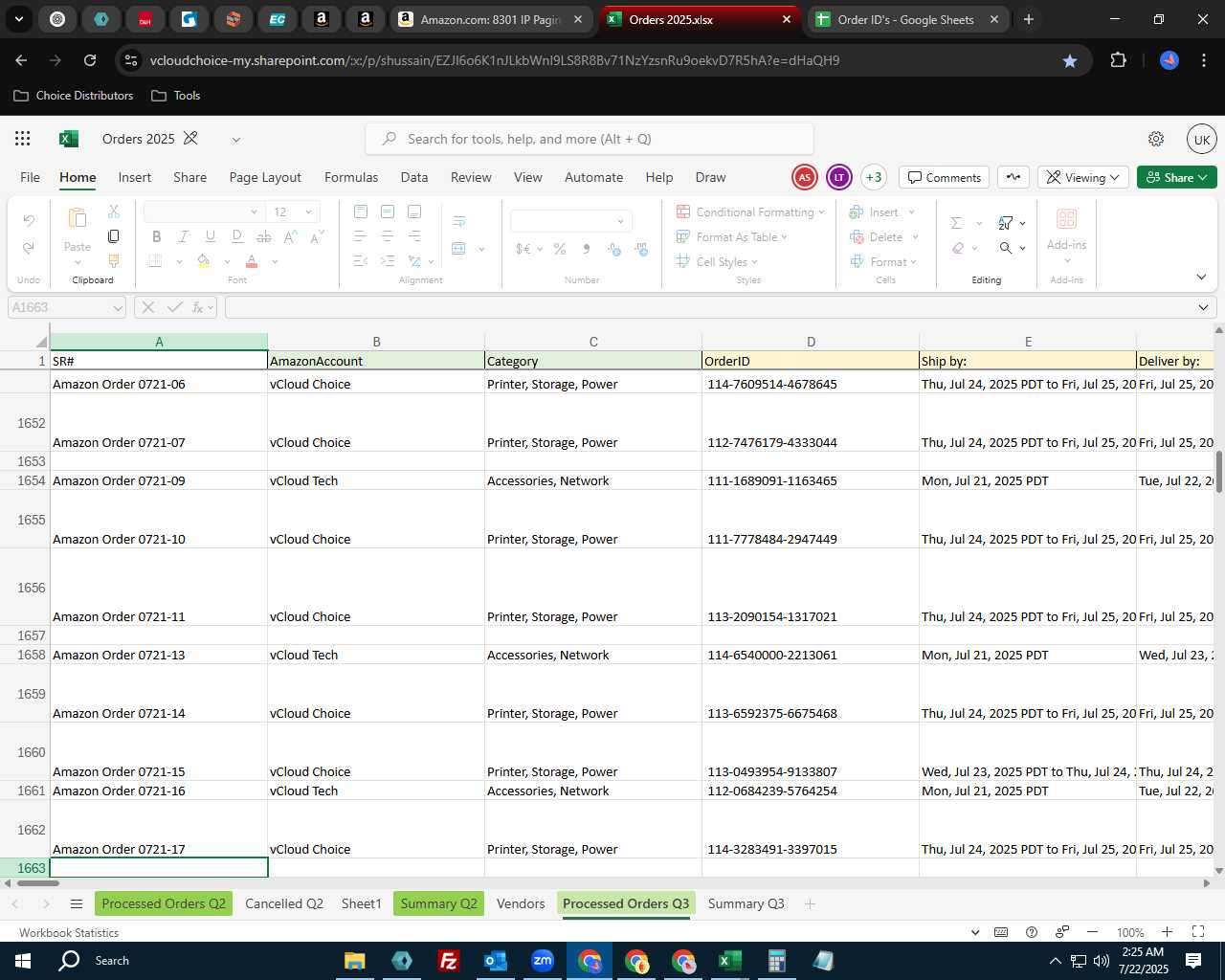Switch to the Formulas ribbon tab
Screen dimensions: 1225x980
coord(351,177)
